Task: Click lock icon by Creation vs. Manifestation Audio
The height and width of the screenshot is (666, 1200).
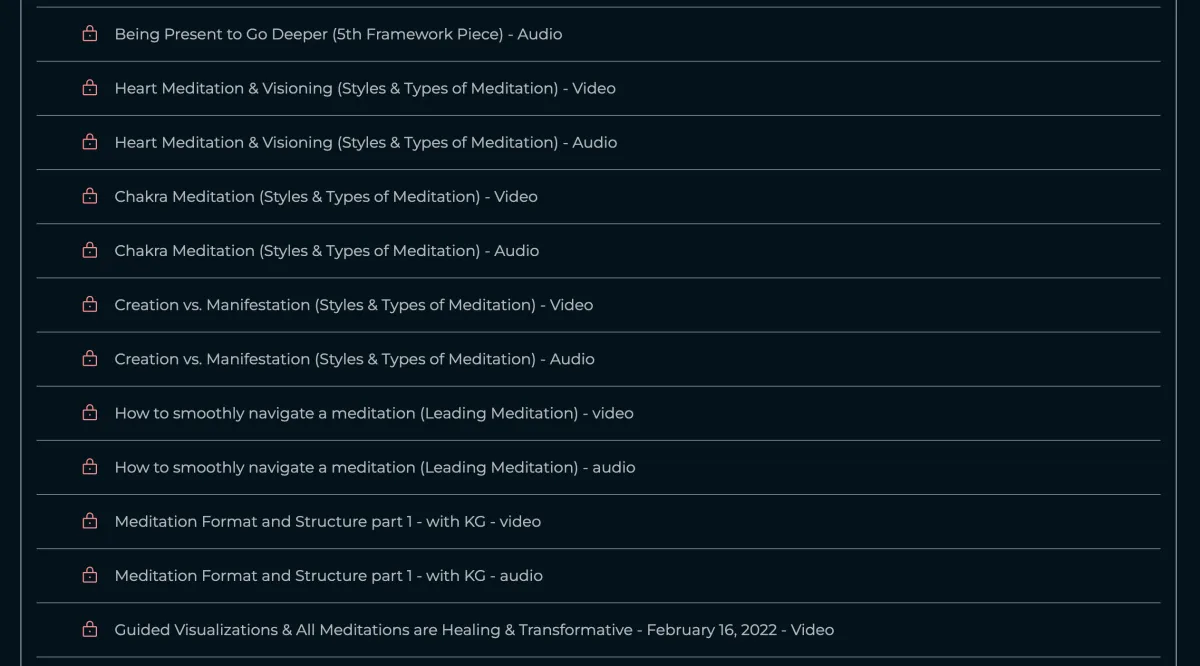Action: point(90,358)
